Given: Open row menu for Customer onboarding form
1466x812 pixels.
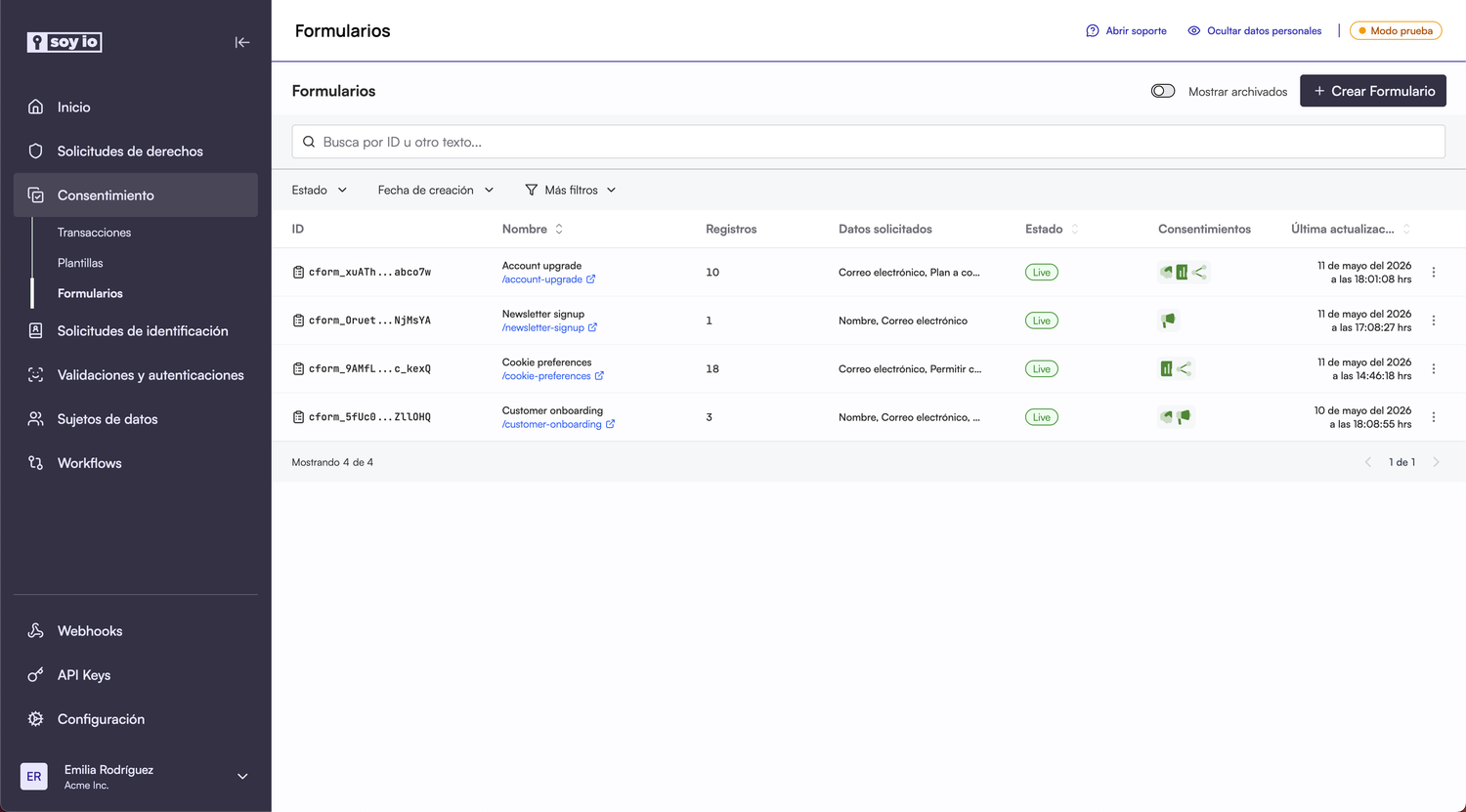Looking at the screenshot, I should [x=1434, y=417].
